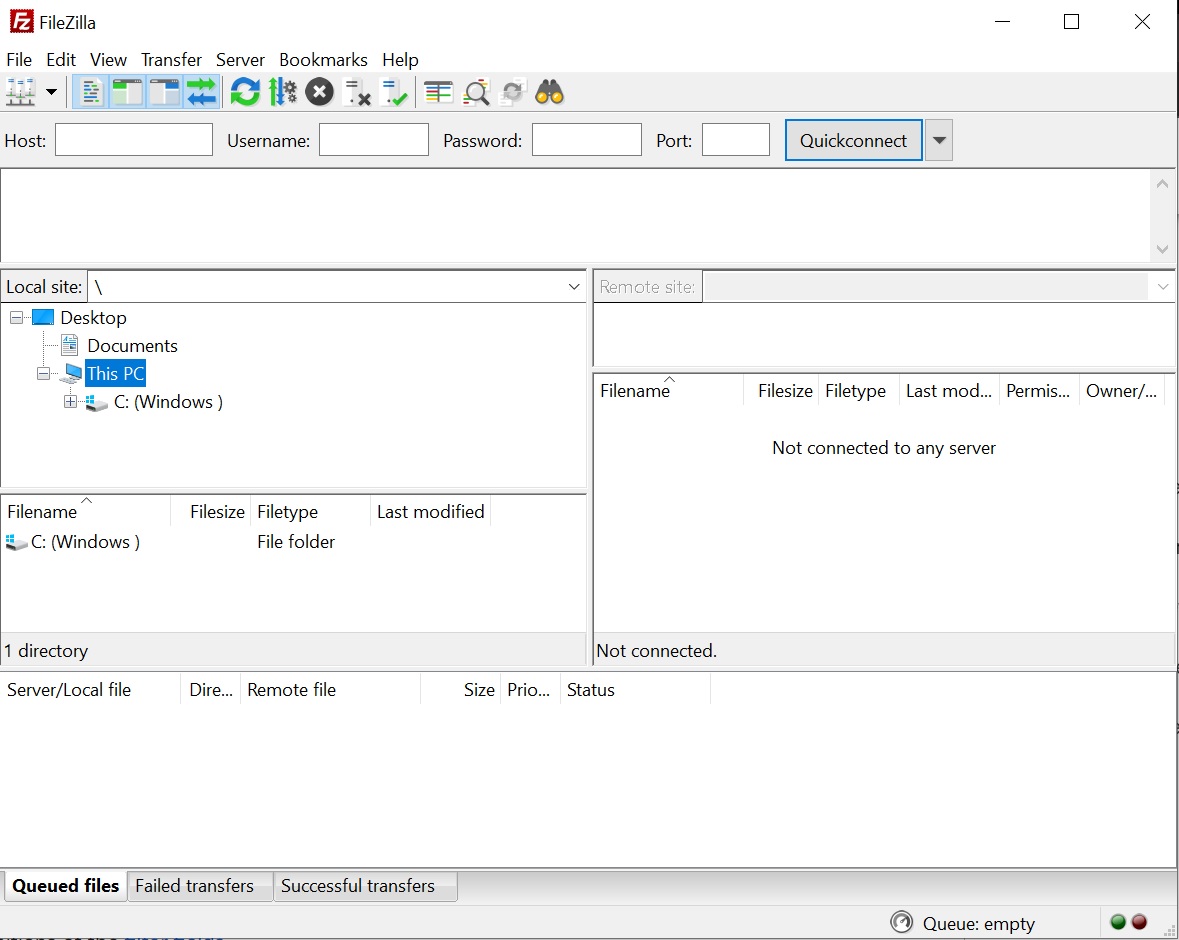Toggle synchronized browsing icon

pos(513,92)
